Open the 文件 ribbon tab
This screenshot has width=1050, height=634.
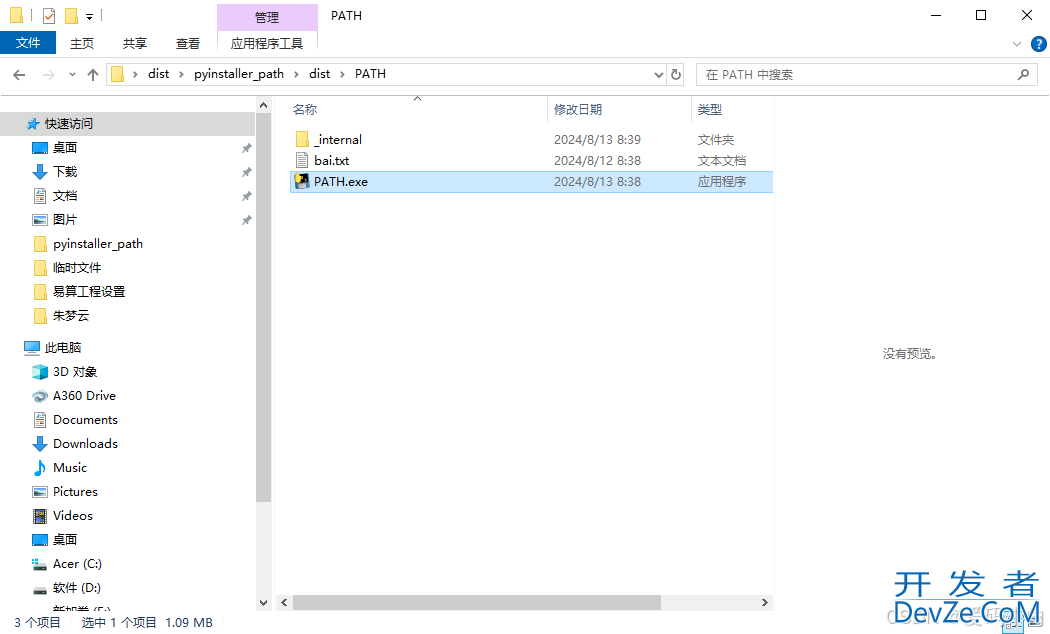[x=27, y=43]
